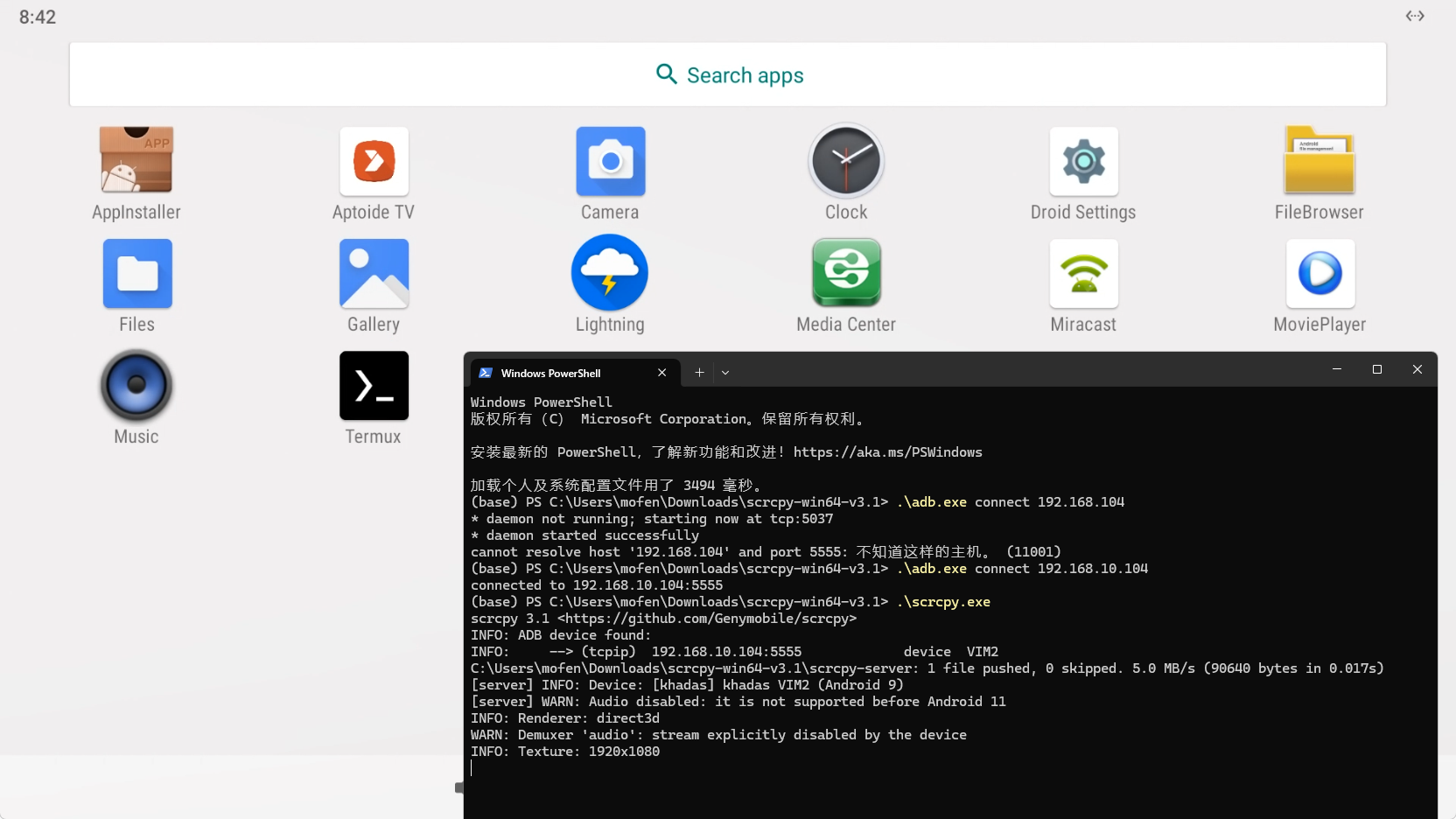
Task: Launch the Music app
Action: point(136,386)
